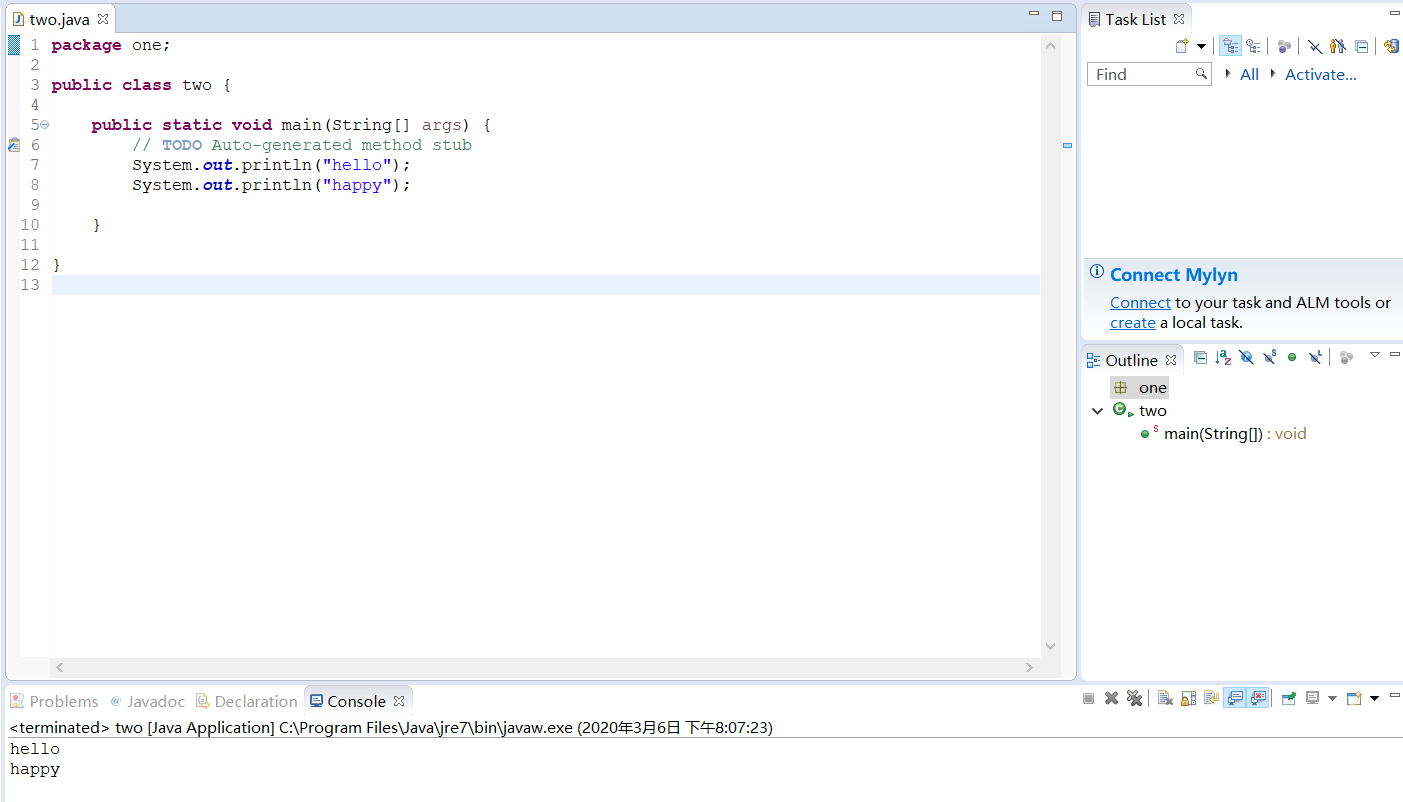
Task: Click the overview ruler task annotation
Action: click(1067, 146)
